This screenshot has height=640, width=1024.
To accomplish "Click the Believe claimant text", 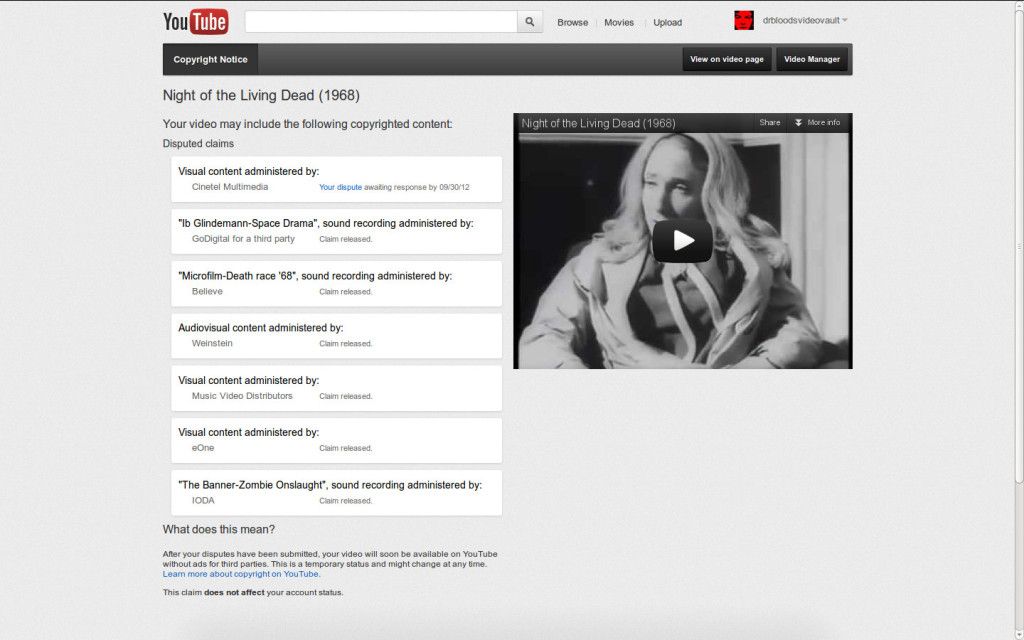I will [207, 291].
